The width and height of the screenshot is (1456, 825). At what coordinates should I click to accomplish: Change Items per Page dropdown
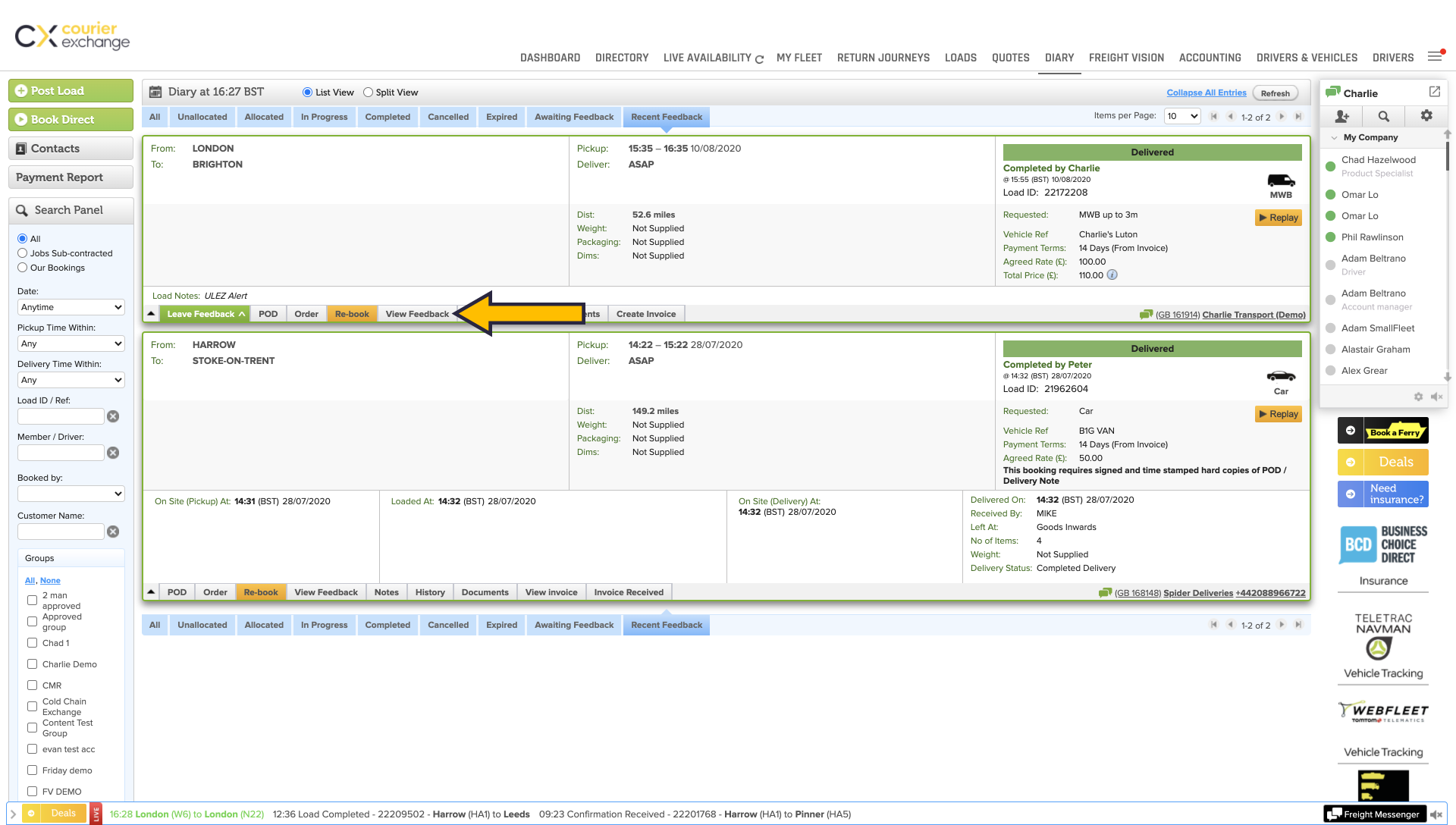coord(1182,116)
